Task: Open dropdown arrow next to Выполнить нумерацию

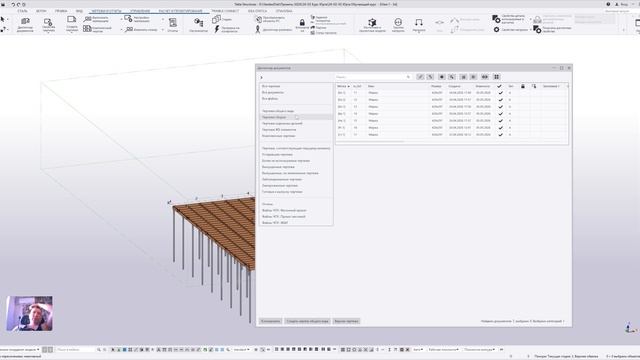Action: coord(121,19)
